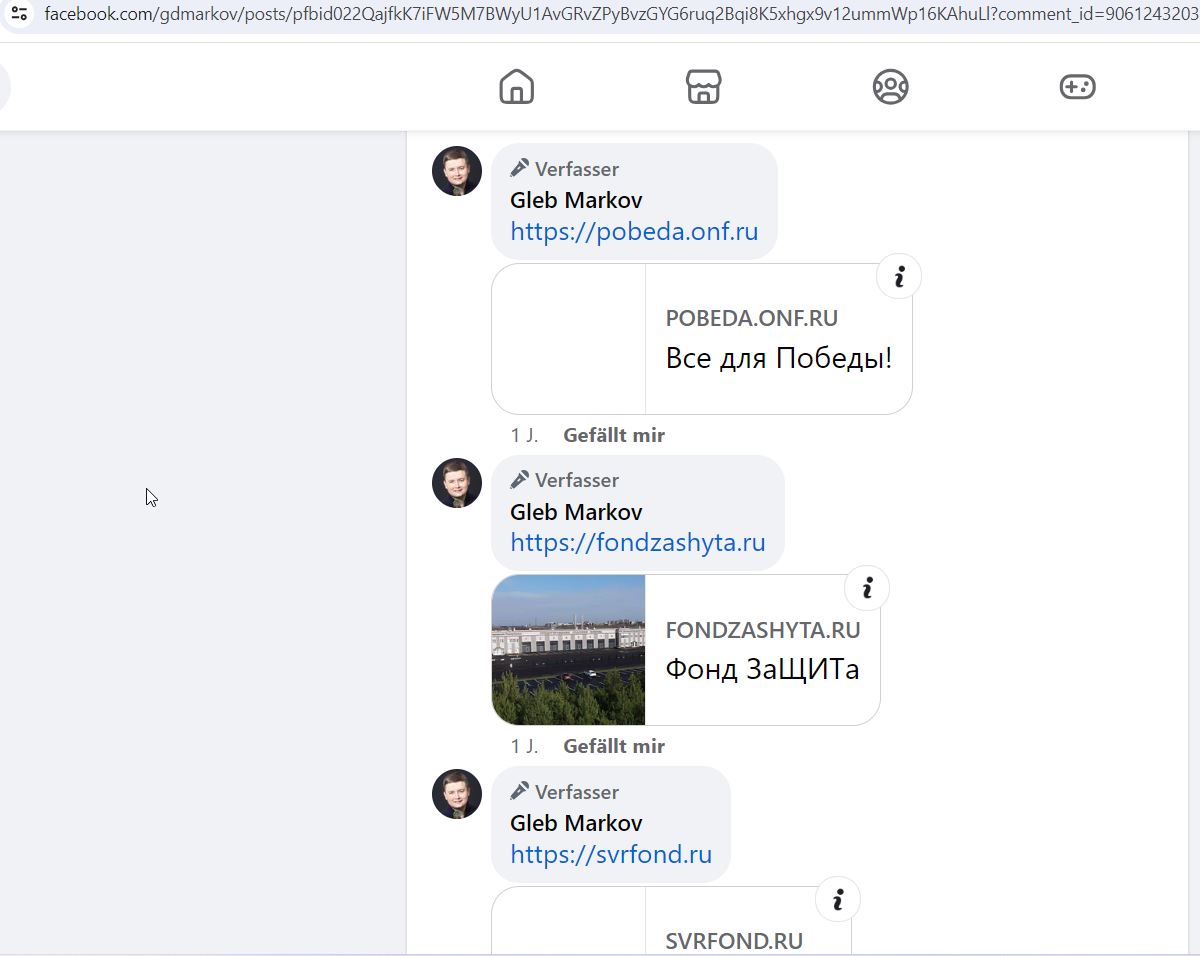This screenshot has height=956, width=1200.
Task: Open the https://pobeda.onf.ru link
Action: [x=634, y=232]
